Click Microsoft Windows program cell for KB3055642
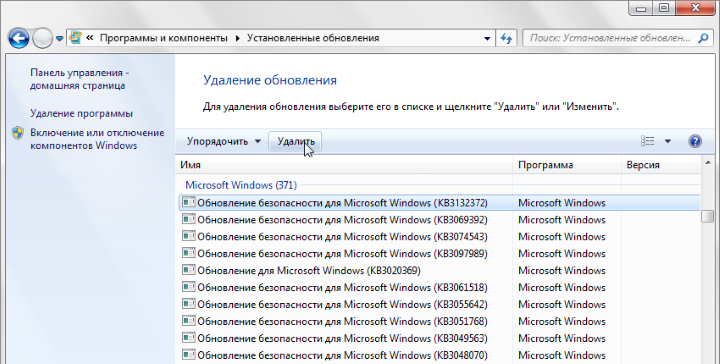 (562, 305)
